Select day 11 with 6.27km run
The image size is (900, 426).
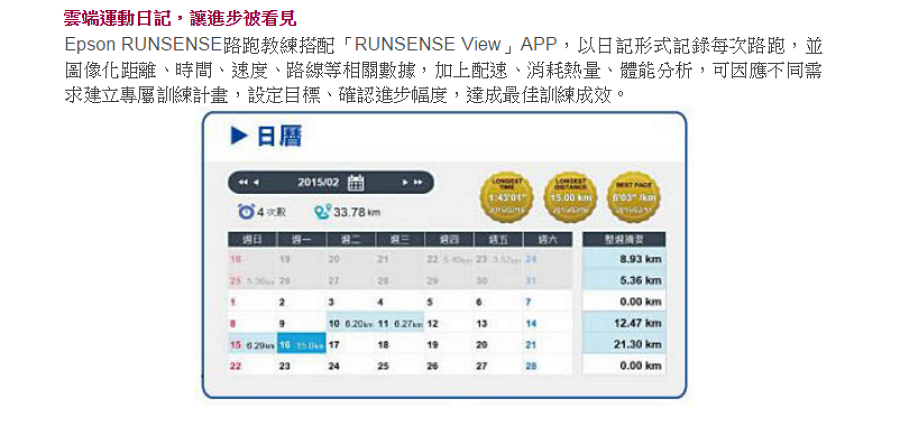pos(401,324)
